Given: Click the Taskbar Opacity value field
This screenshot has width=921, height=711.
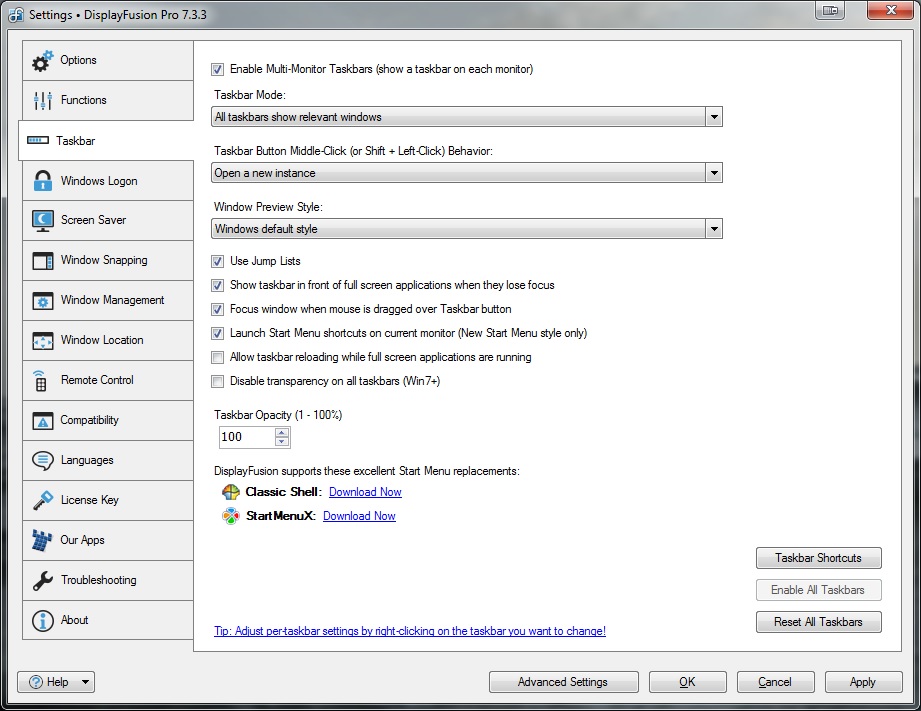Looking at the screenshot, I should pyautogui.click(x=245, y=437).
